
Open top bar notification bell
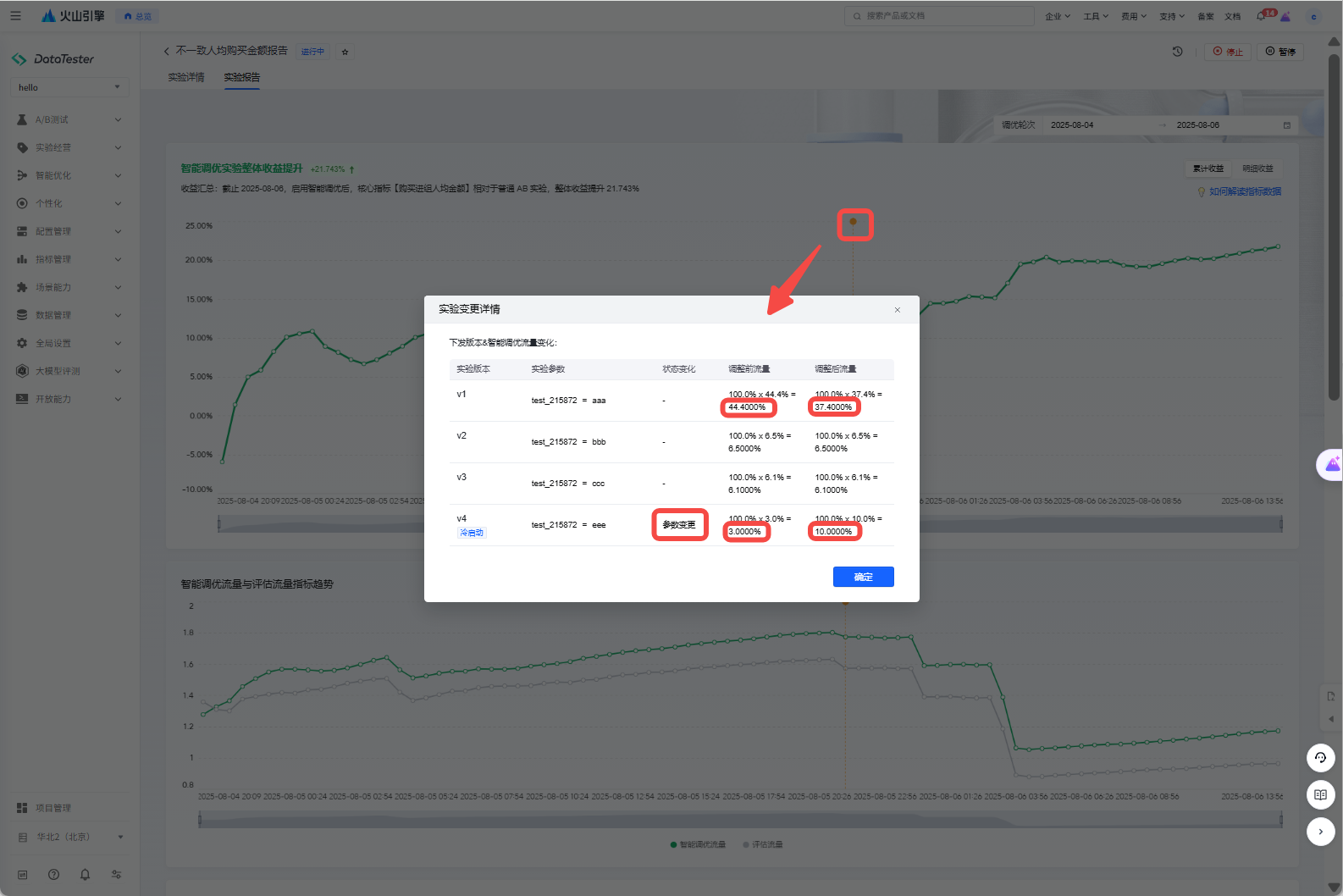[x=1261, y=16]
